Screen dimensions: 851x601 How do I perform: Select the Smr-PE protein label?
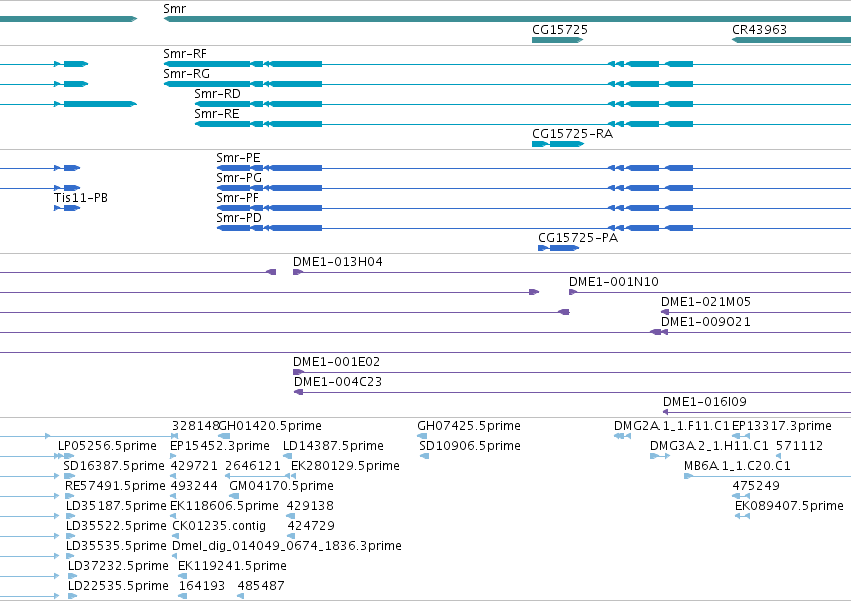click(x=238, y=158)
